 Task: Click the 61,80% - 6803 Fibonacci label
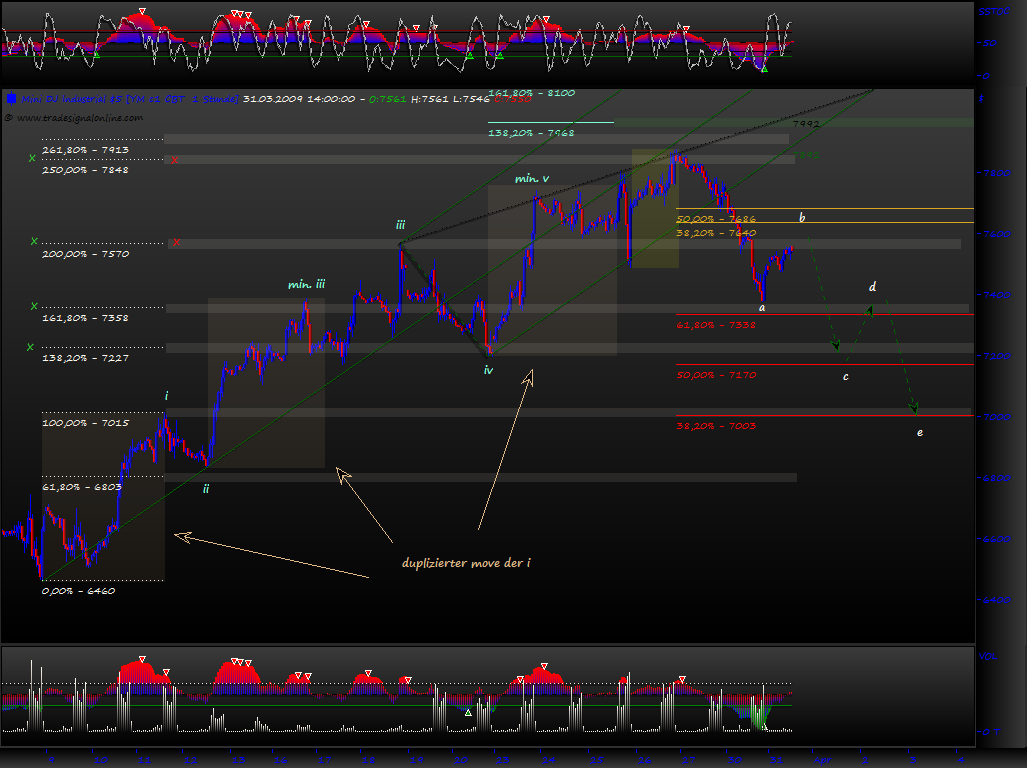coord(81,487)
